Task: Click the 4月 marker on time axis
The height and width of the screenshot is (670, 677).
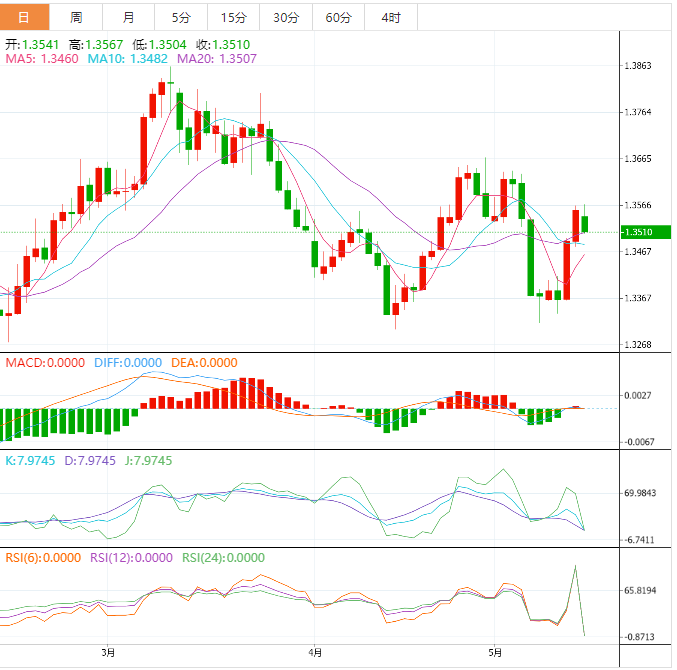Action: (316, 653)
